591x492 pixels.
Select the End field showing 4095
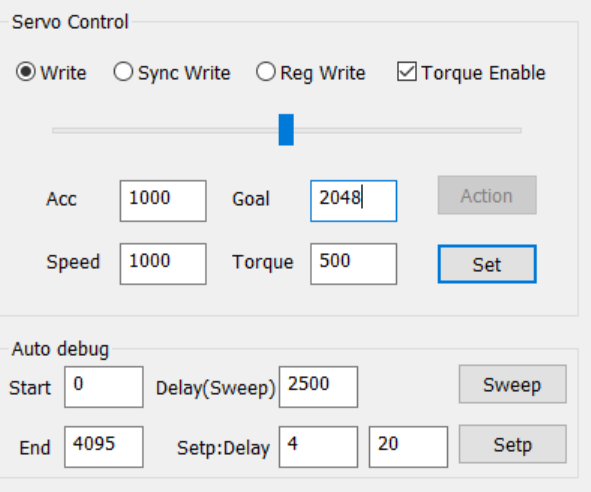click(104, 447)
